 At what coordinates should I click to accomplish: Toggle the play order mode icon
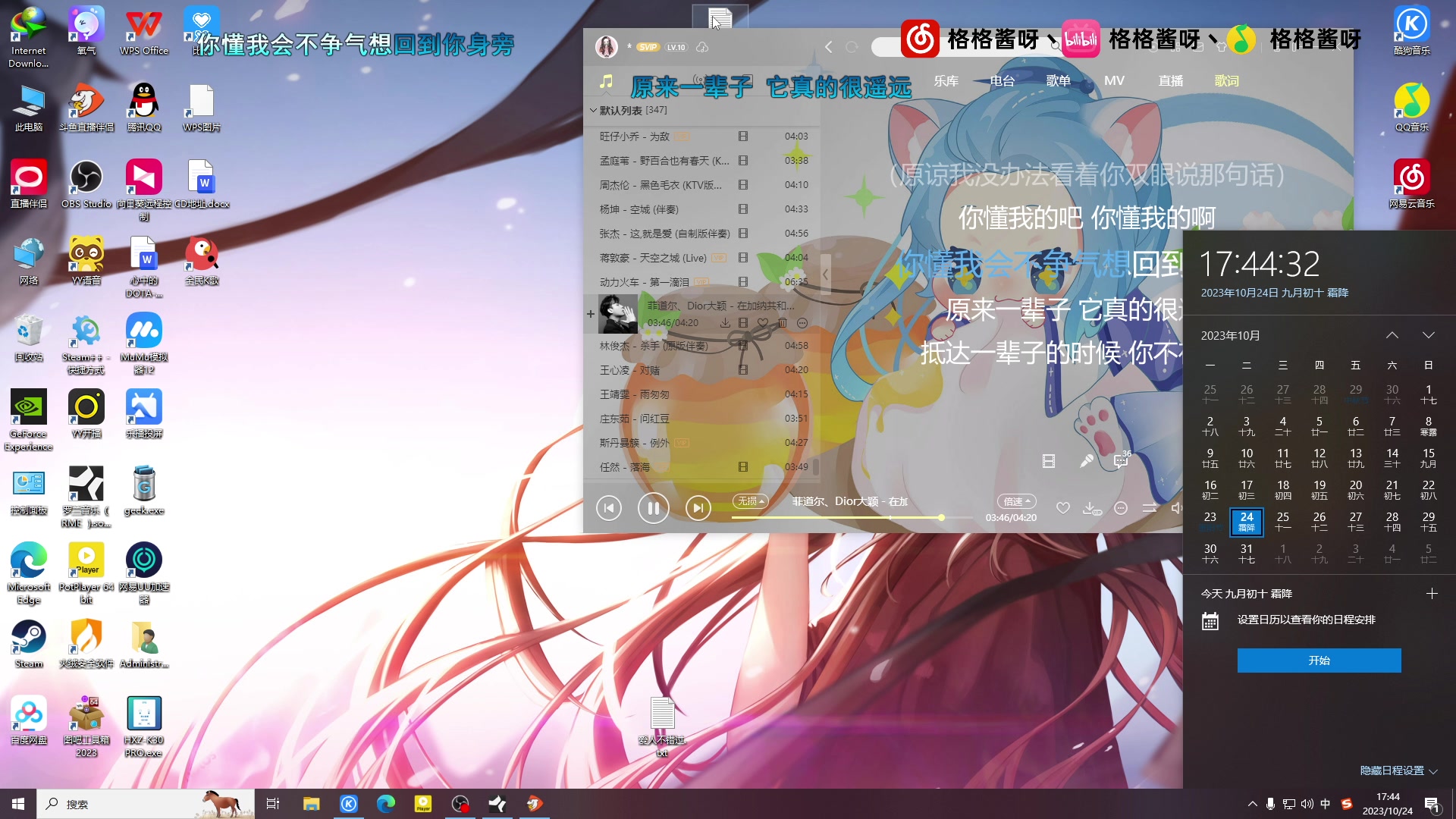click(x=1150, y=508)
